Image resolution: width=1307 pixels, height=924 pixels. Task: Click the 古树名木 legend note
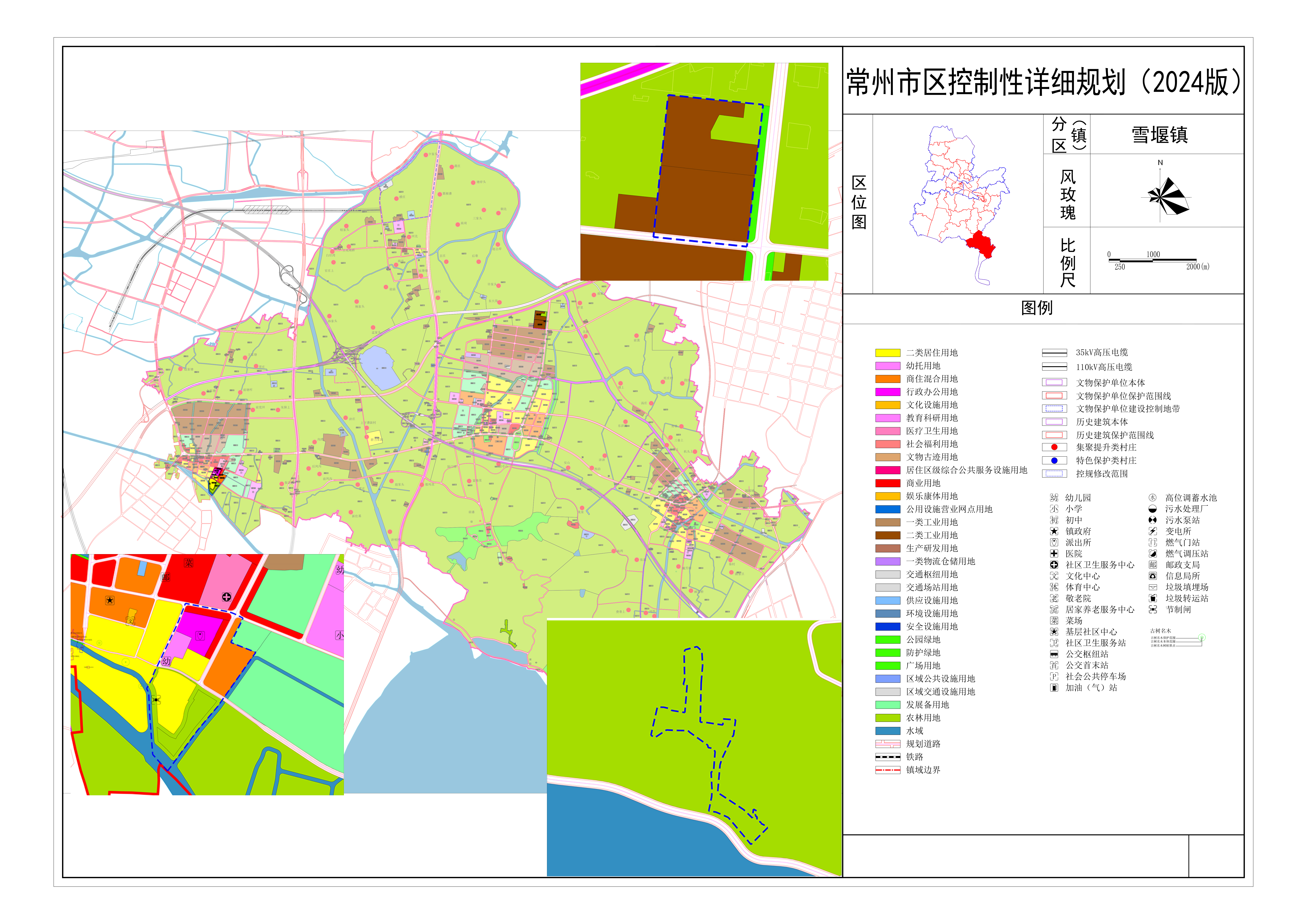point(1161,631)
